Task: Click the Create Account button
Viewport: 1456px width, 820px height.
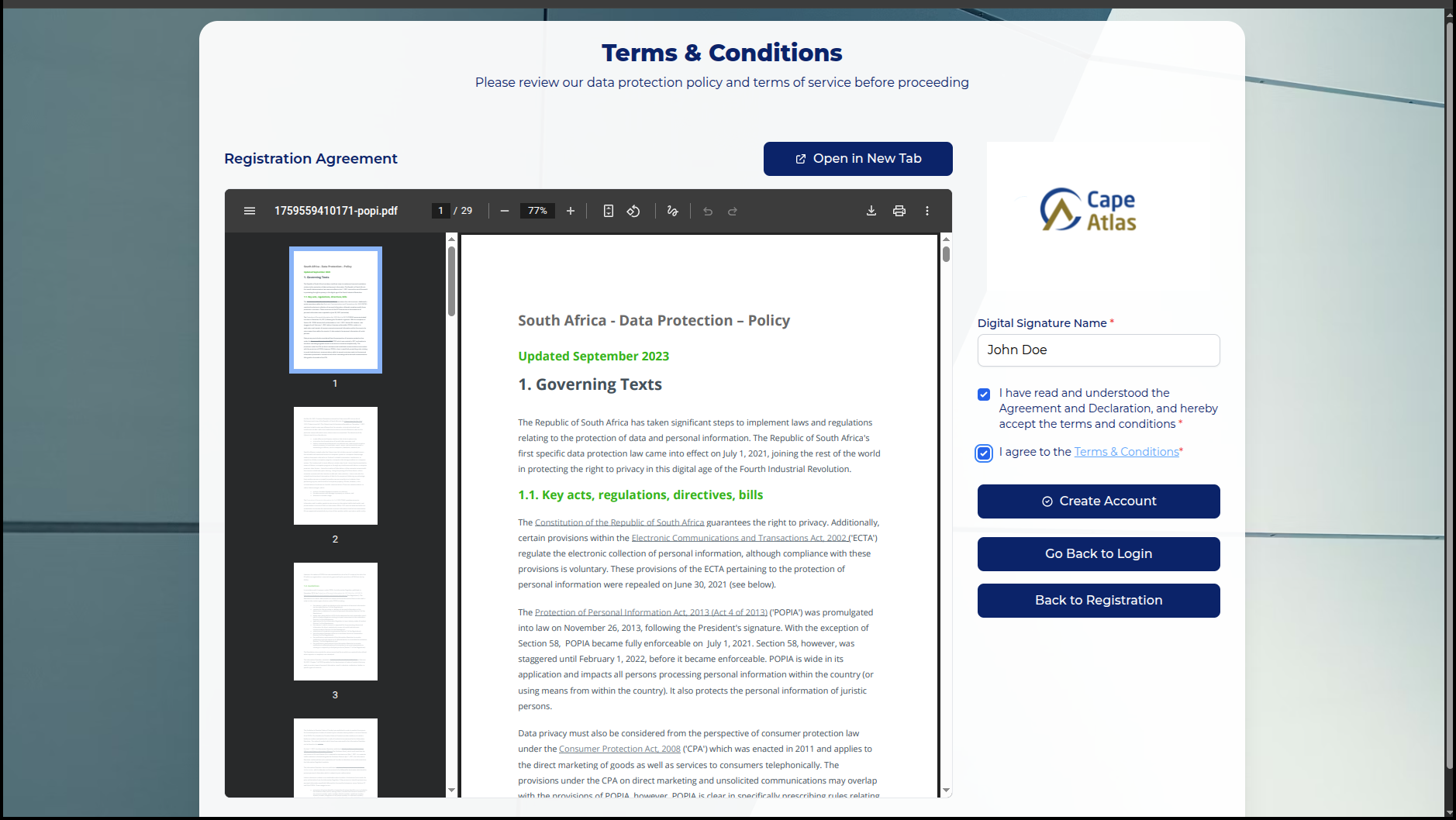Action: (1099, 501)
